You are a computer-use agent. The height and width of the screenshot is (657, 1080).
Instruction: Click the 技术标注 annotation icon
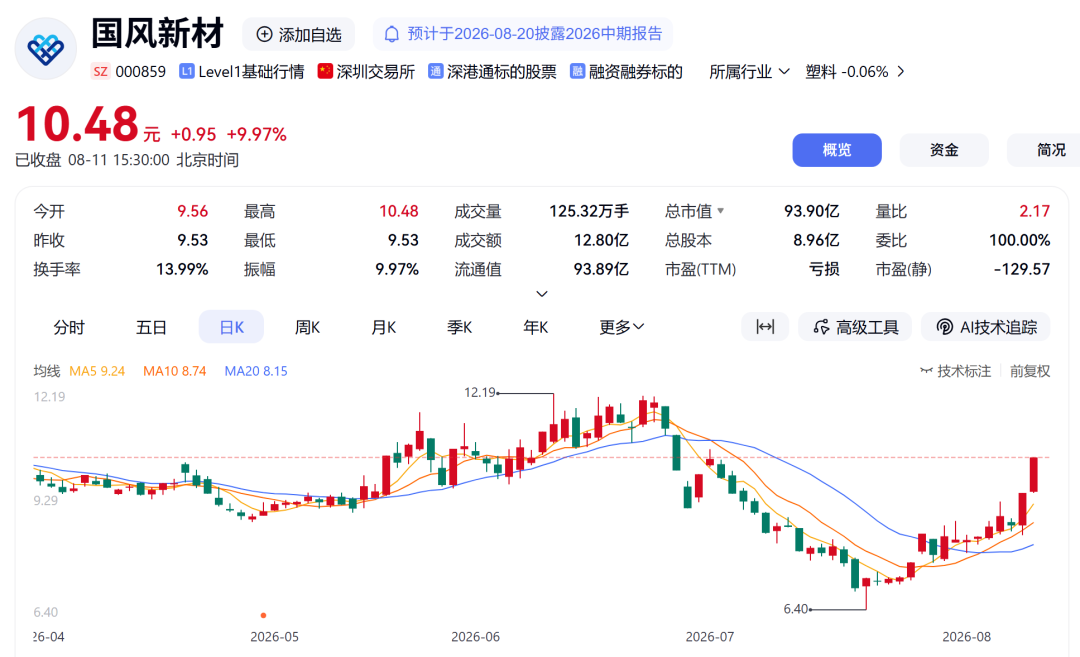pos(926,371)
